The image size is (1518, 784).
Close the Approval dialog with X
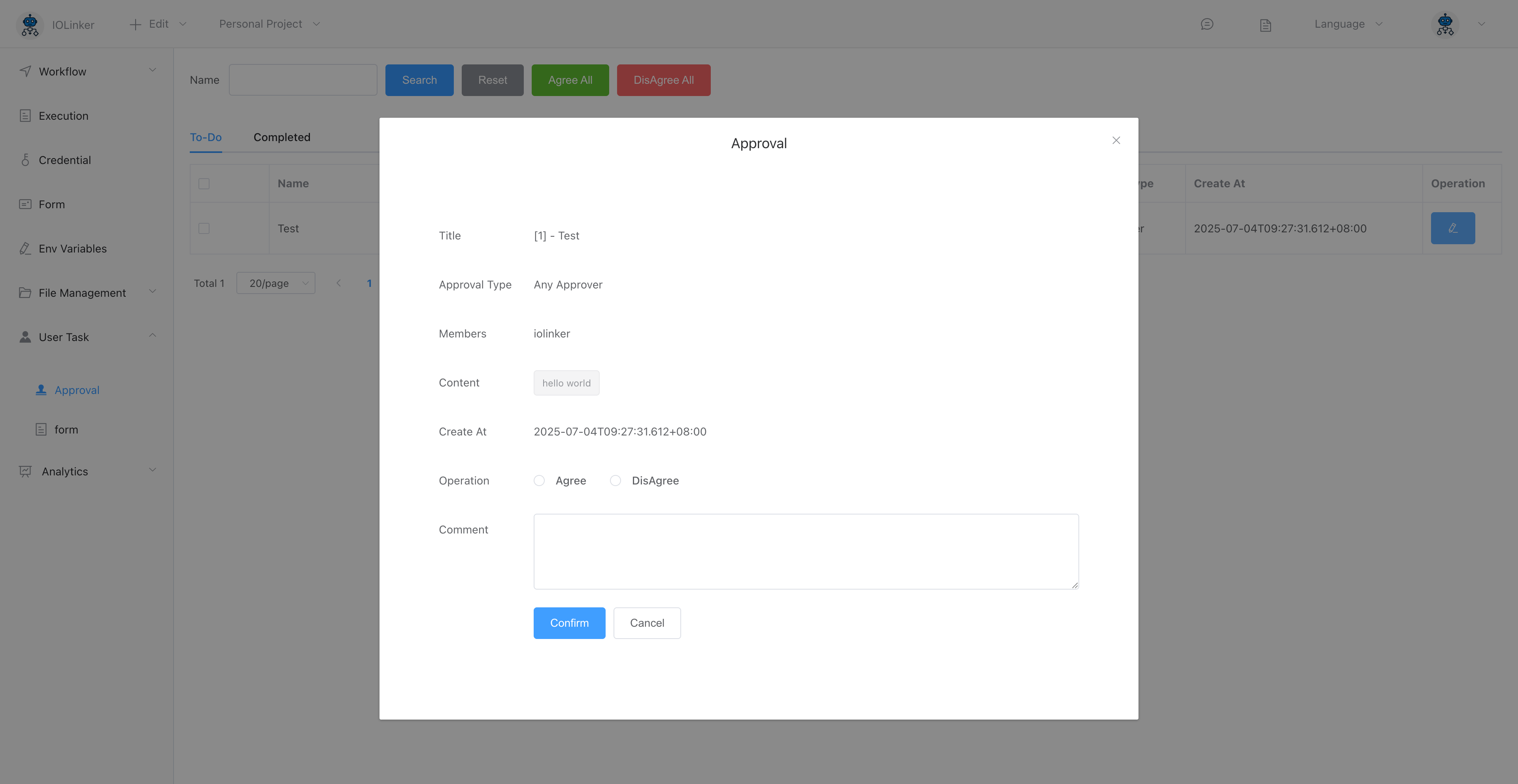pos(1116,140)
